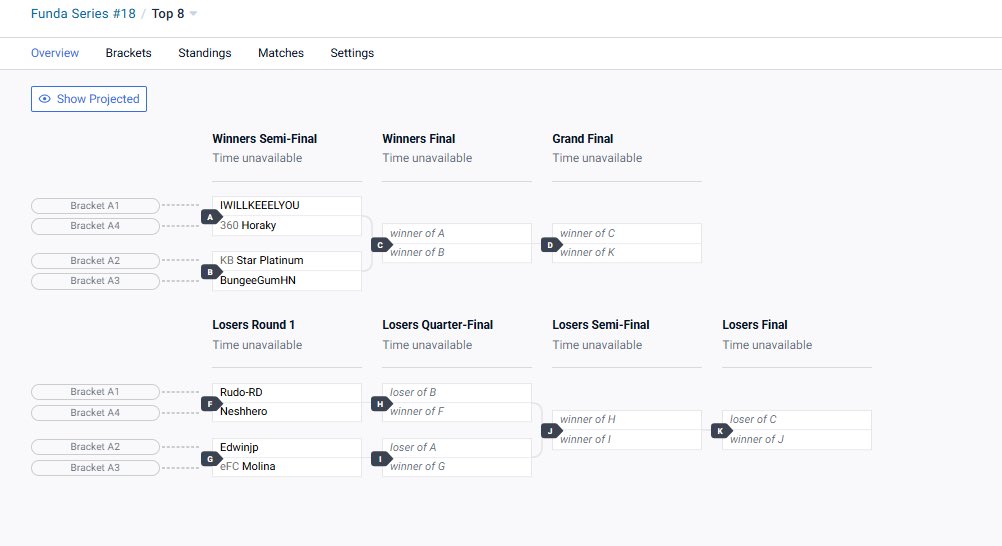Click 'winner of F' slot
Image resolution: width=1002 pixels, height=546 pixels.
pyautogui.click(x=457, y=412)
